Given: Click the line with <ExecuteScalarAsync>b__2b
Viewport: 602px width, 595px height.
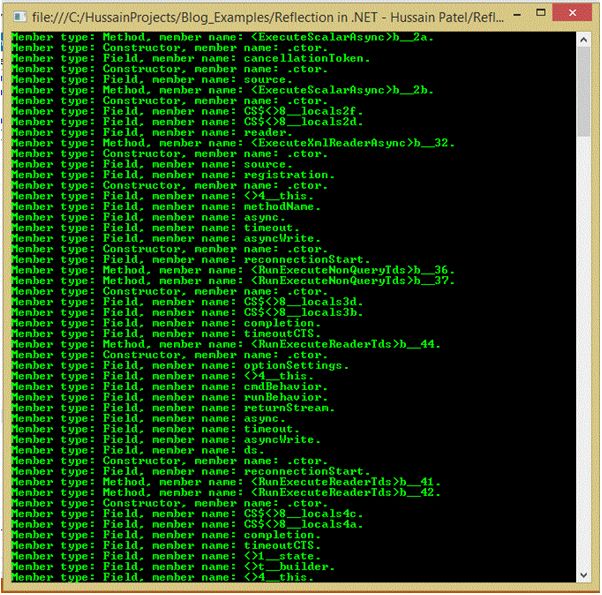Looking at the screenshot, I should [222, 90].
